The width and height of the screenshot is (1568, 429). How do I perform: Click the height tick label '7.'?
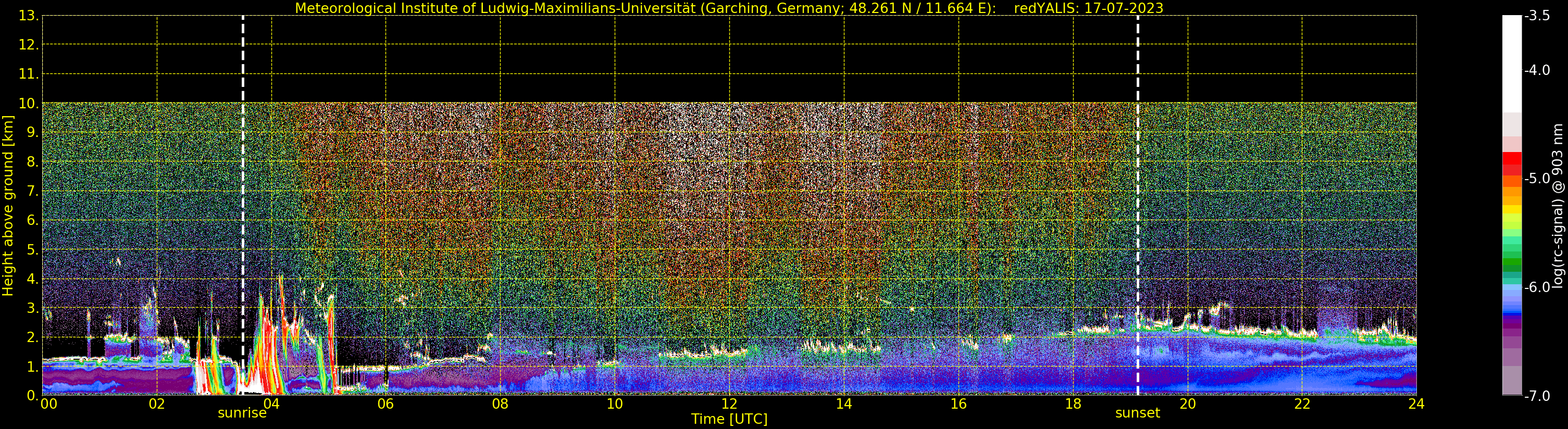[32, 191]
